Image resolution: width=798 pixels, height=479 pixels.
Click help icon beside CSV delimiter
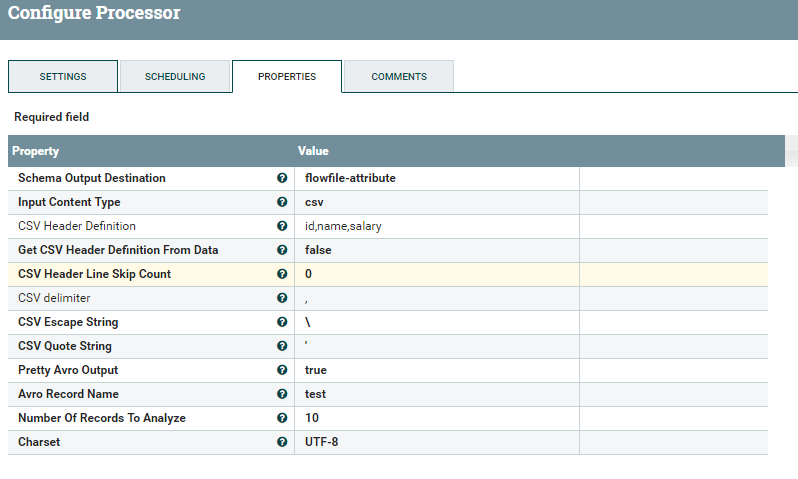(282, 298)
